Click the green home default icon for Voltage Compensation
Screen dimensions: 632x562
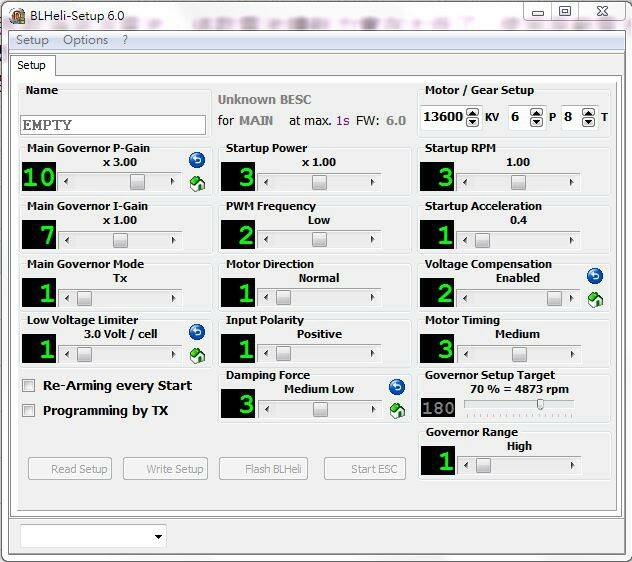coord(595,300)
